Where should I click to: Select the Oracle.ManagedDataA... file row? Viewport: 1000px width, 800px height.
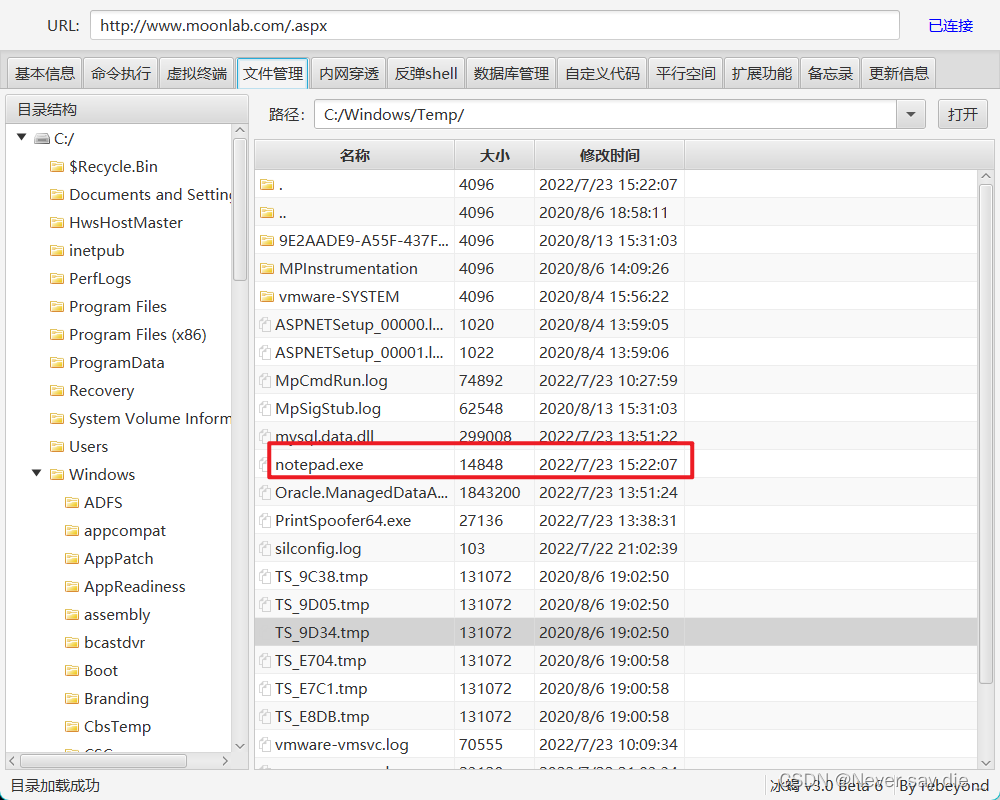(616, 493)
